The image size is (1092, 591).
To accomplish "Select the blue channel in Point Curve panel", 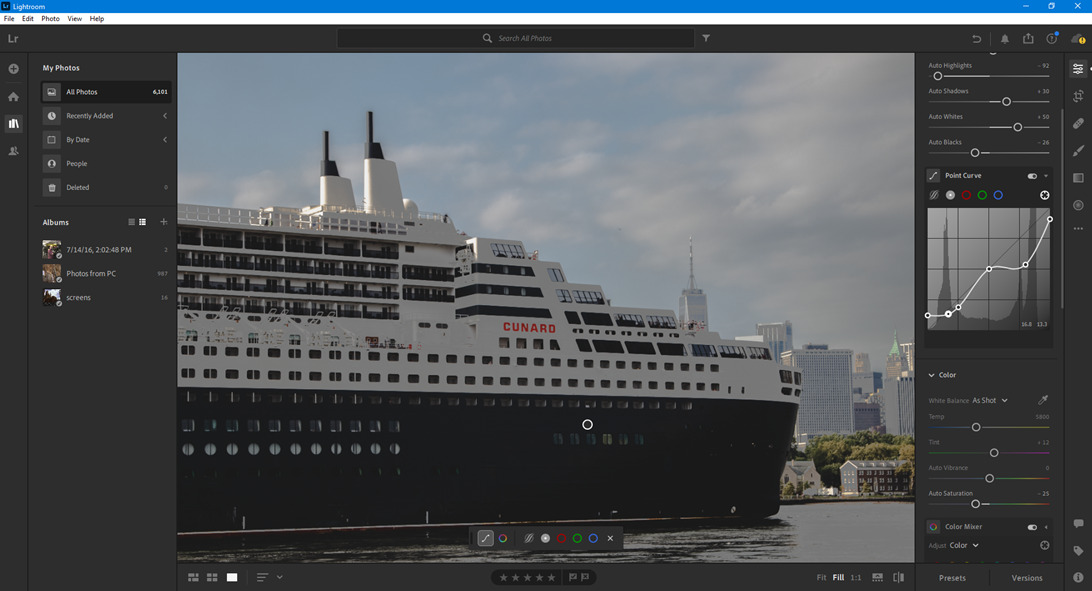I will point(998,196).
